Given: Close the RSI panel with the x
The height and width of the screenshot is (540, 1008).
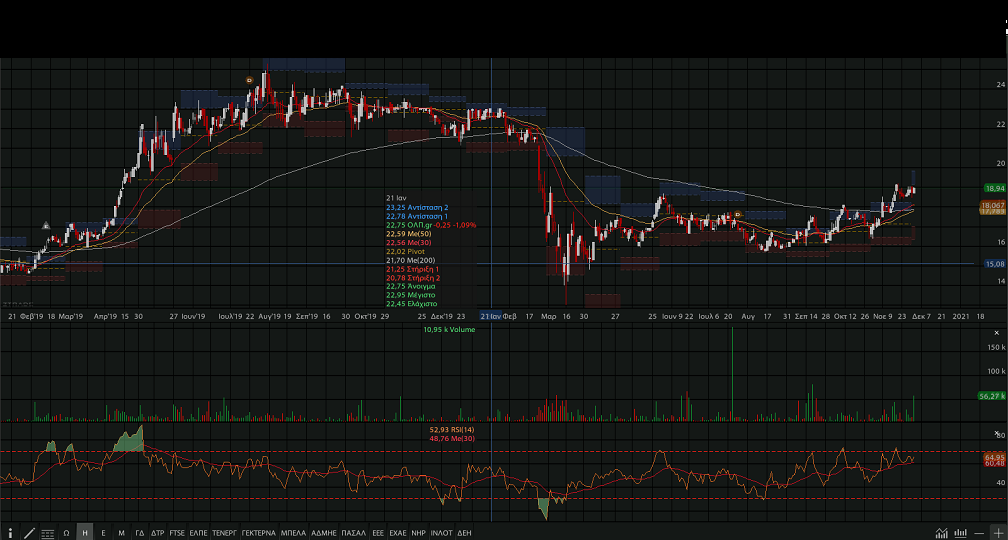Looking at the screenshot, I should click(x=998, y=434).
